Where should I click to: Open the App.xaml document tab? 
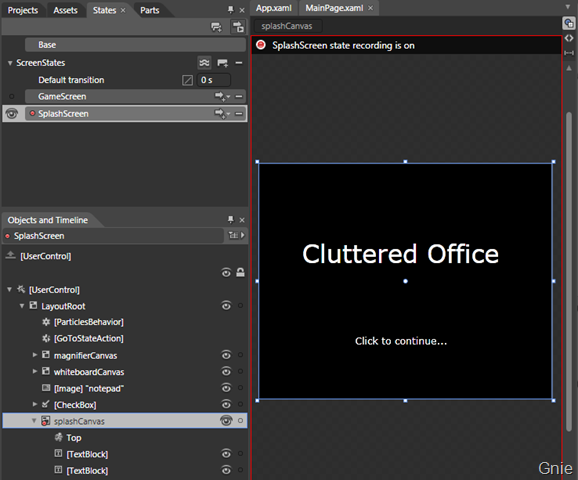click(274, 8)
